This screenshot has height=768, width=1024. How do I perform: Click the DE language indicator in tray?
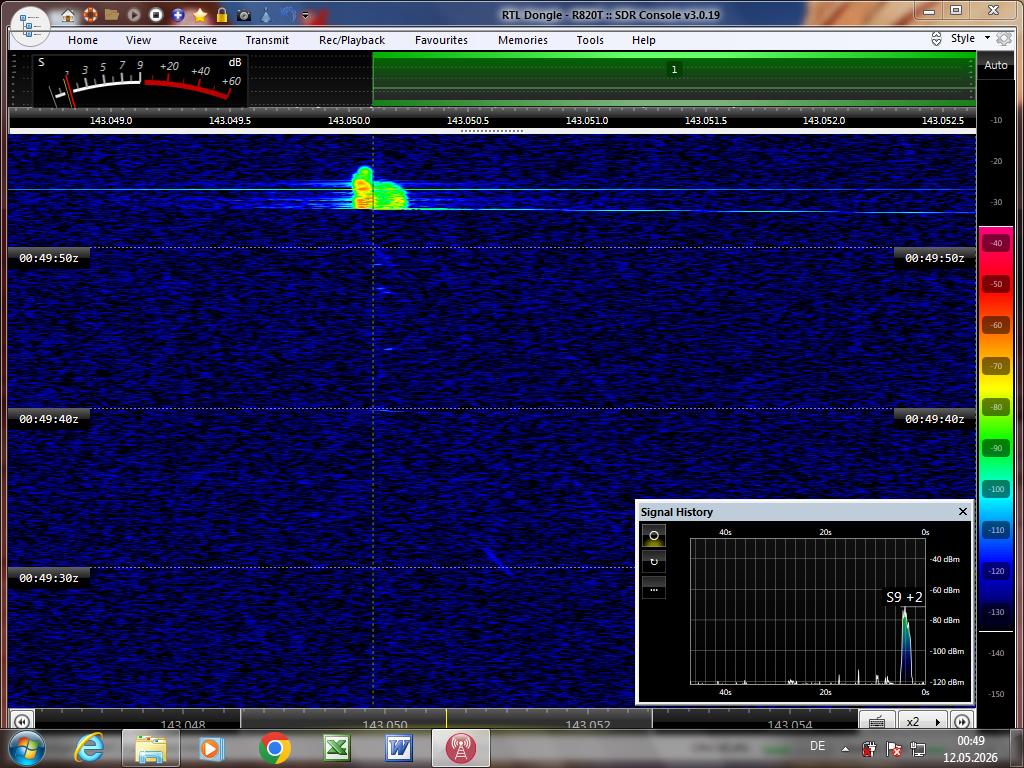(817, 746)
